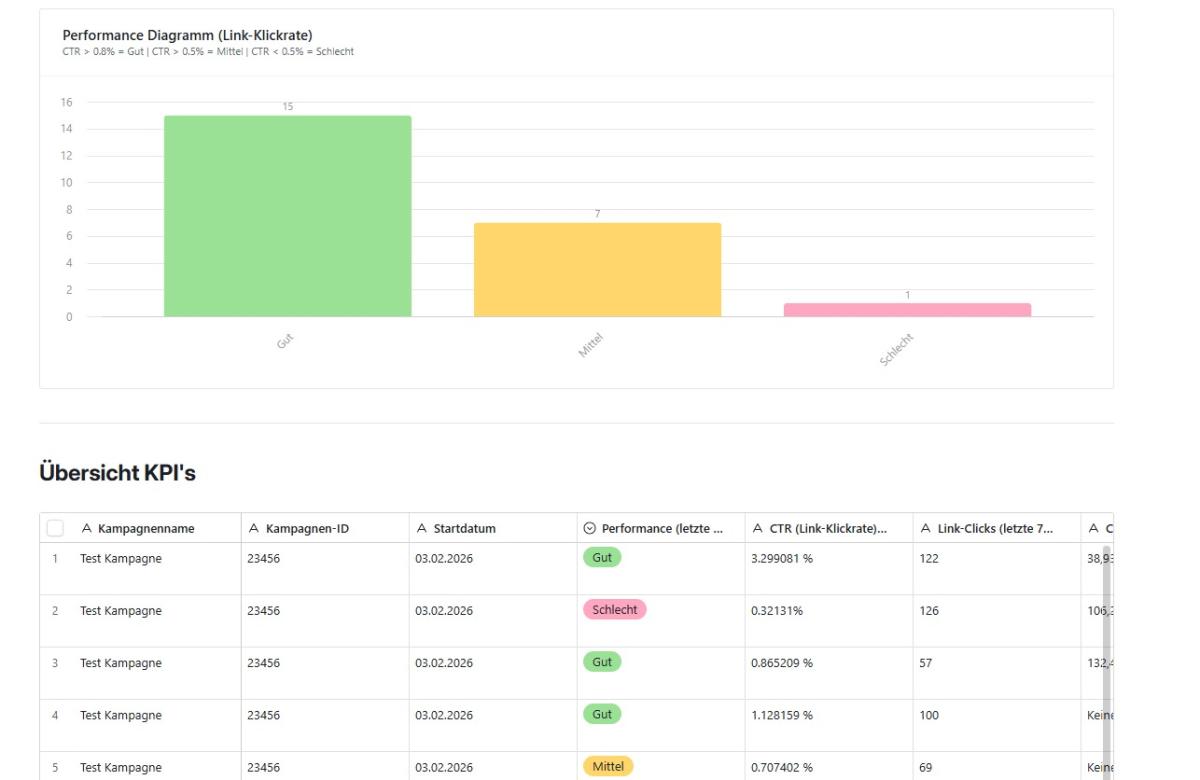The height and width of the screenshot is (780, 1200).
Task: Toggle the select-all checkbox in the table header
Action: click(x=57, y=527)
